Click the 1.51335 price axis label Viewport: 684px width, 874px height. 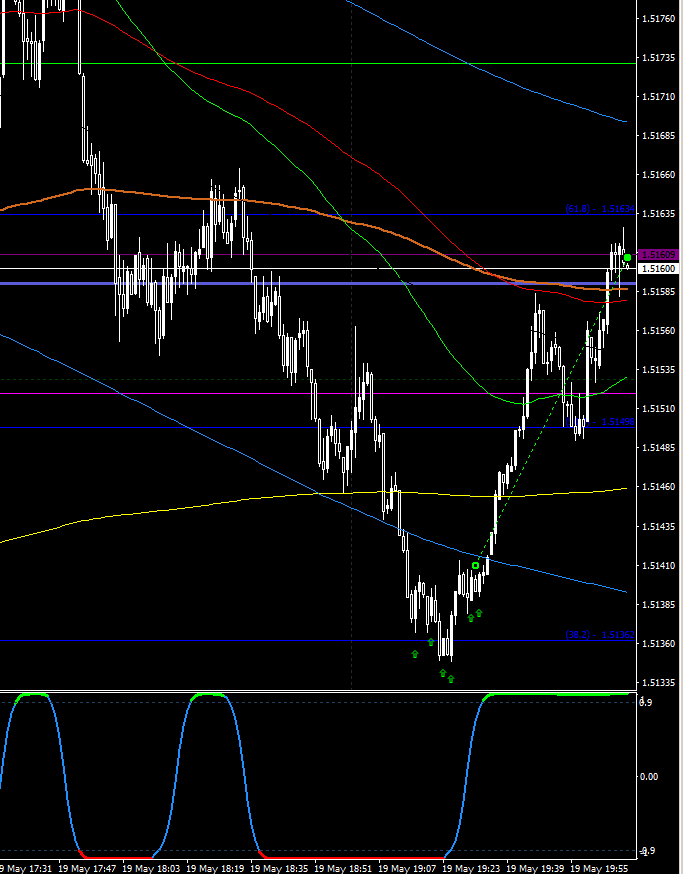[658, 683]
